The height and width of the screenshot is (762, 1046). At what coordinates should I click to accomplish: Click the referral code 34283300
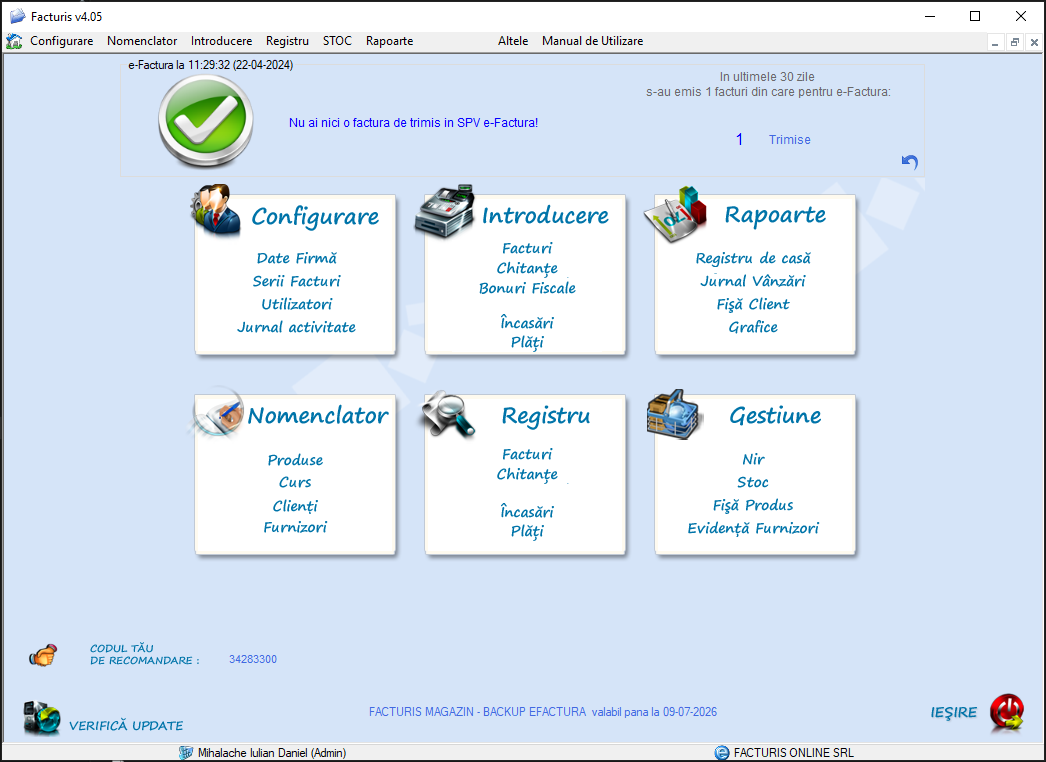tap(252, 660)
